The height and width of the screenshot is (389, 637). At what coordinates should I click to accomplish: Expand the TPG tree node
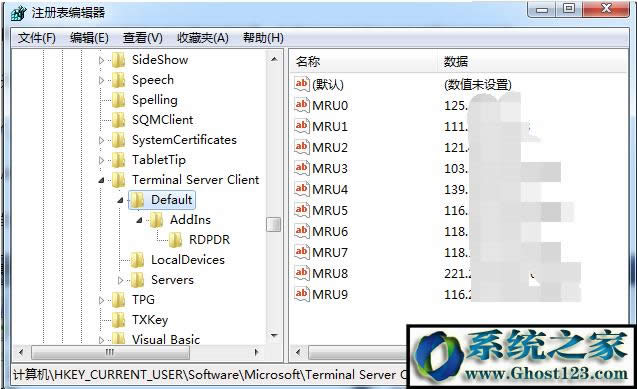101,300
